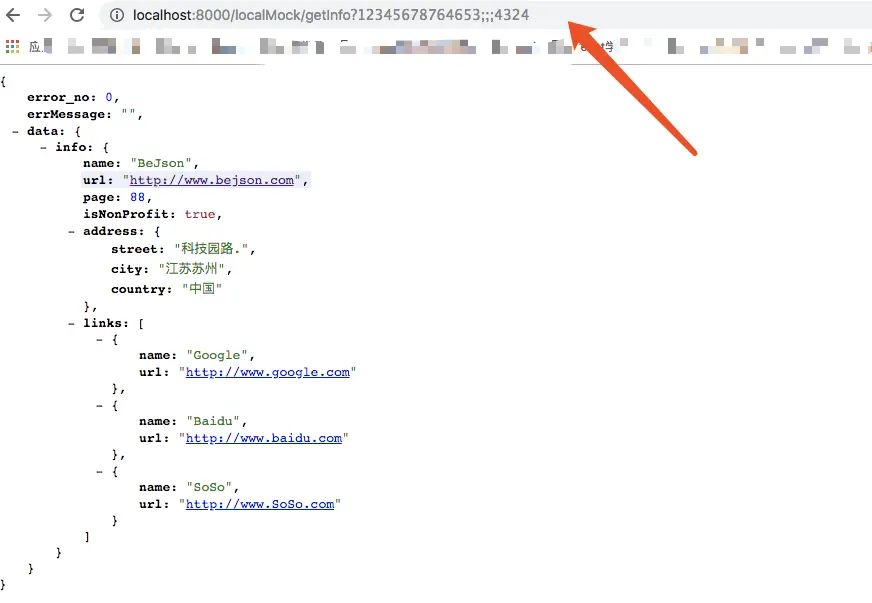Open the http://www.SoSo.com link
The height and width of the screenshot is (603, 872).
[260, 505]
